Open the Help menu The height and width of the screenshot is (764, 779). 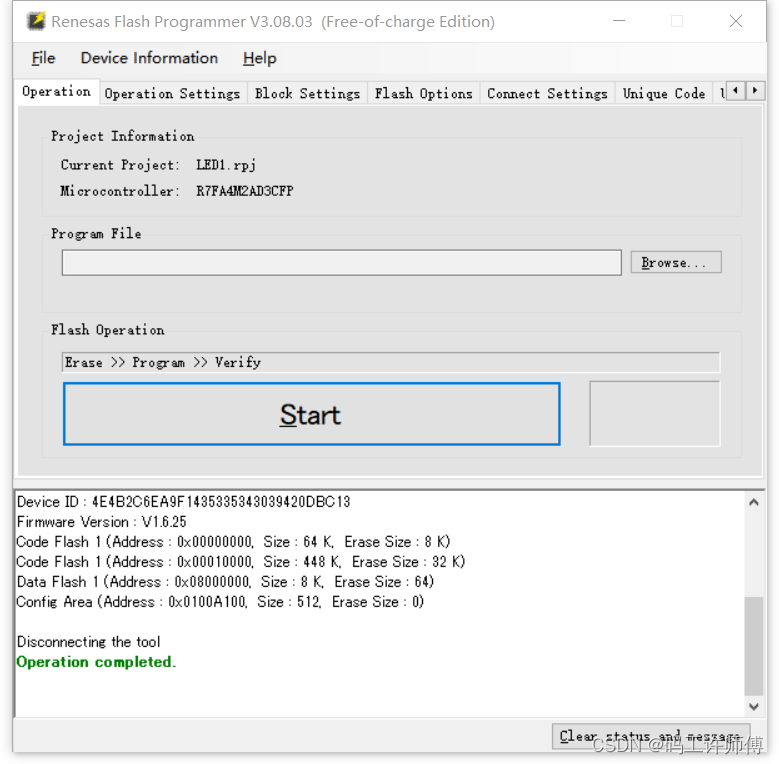click(259, 58)
